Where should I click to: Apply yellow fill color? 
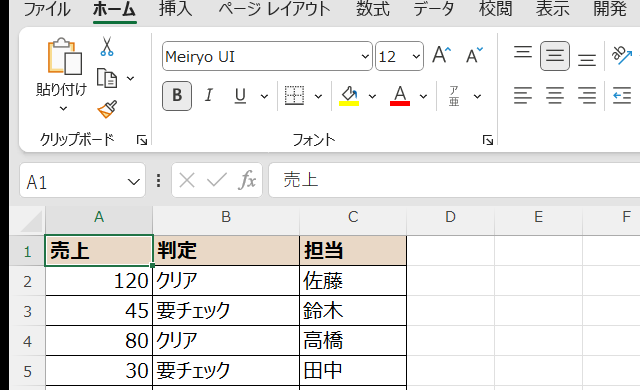pyautogui.click(x=349, y=96)
